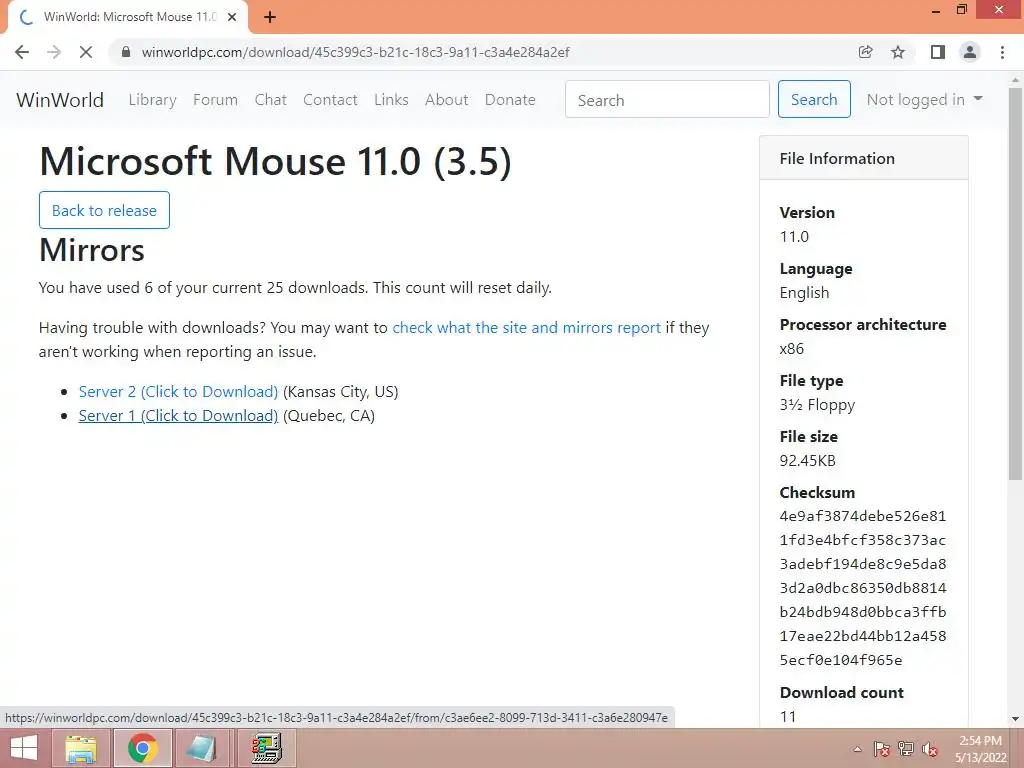Download from Server 1 Quebec
This screenshot has height=768, width=1024.
tap(178, 416)
